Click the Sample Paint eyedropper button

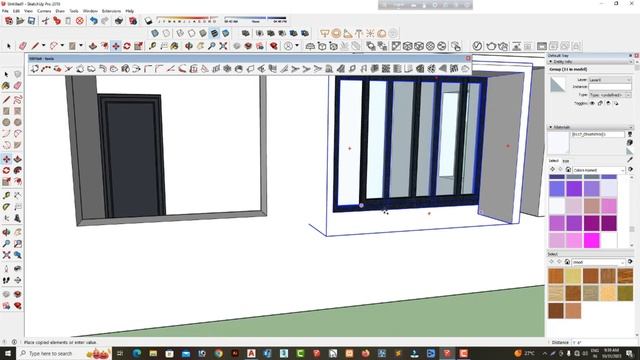click(630, 160)
